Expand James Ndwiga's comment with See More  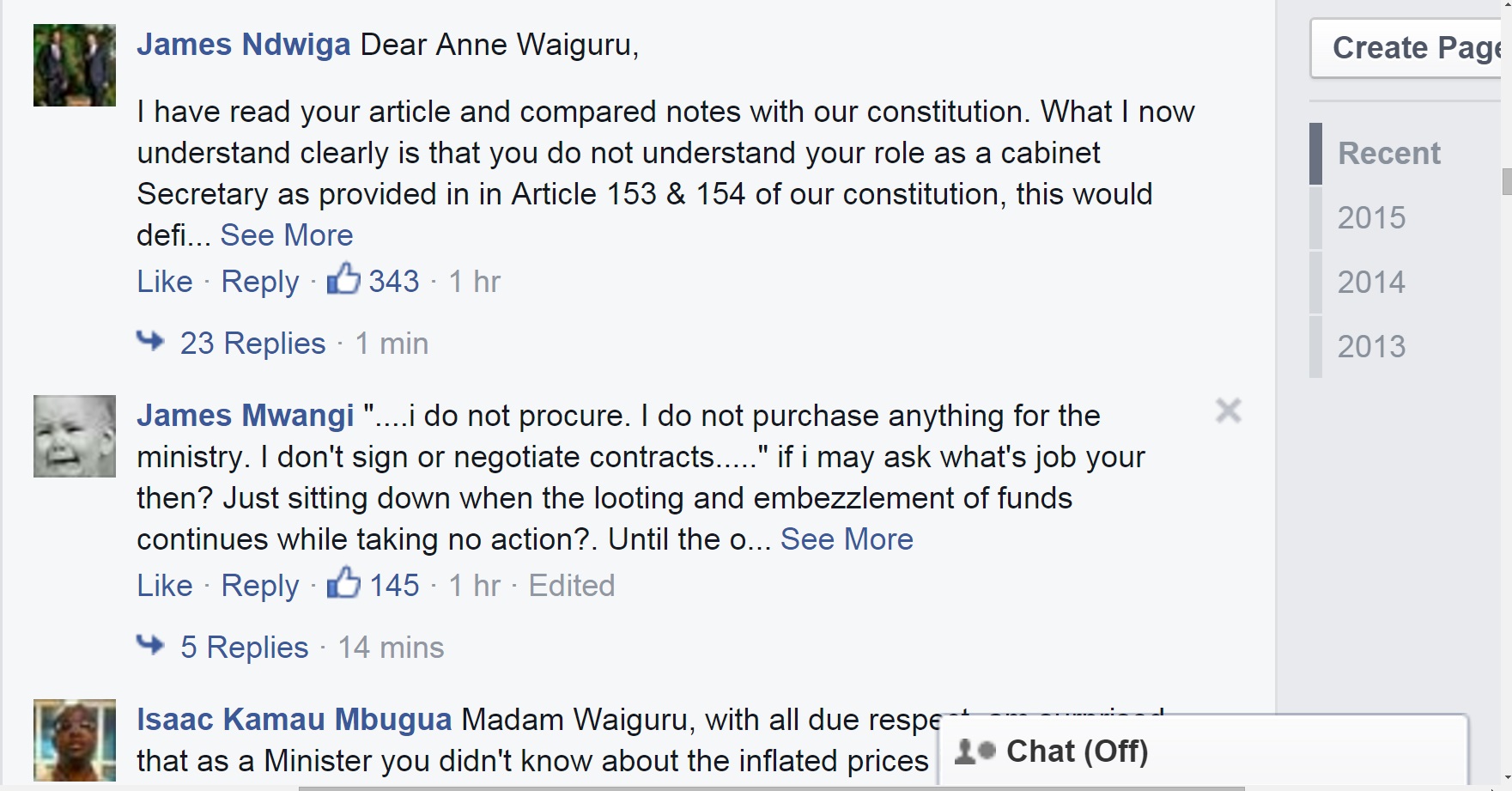(286, 235)
